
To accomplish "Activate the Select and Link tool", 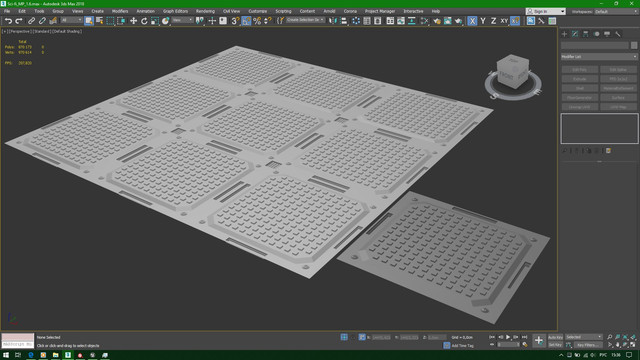I will [x=31, y=21].
